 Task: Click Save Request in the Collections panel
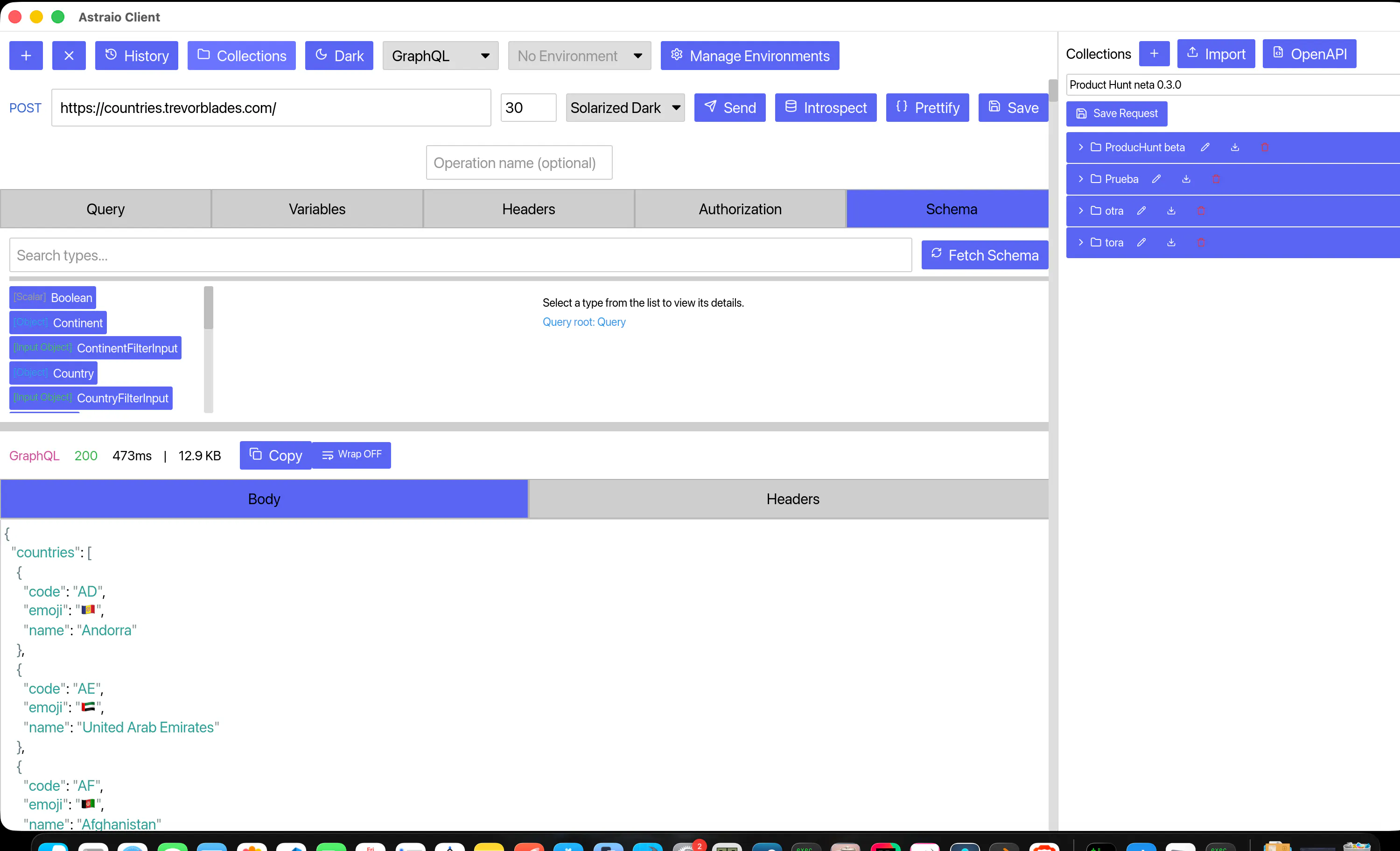[1116, 113]
